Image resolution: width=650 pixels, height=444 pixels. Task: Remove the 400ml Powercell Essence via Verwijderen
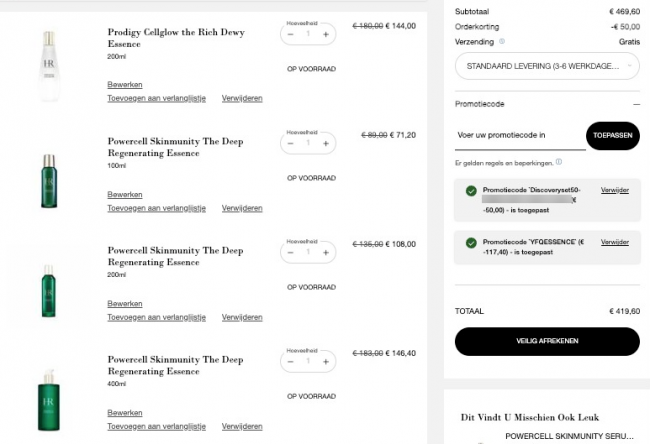(242, 426)
